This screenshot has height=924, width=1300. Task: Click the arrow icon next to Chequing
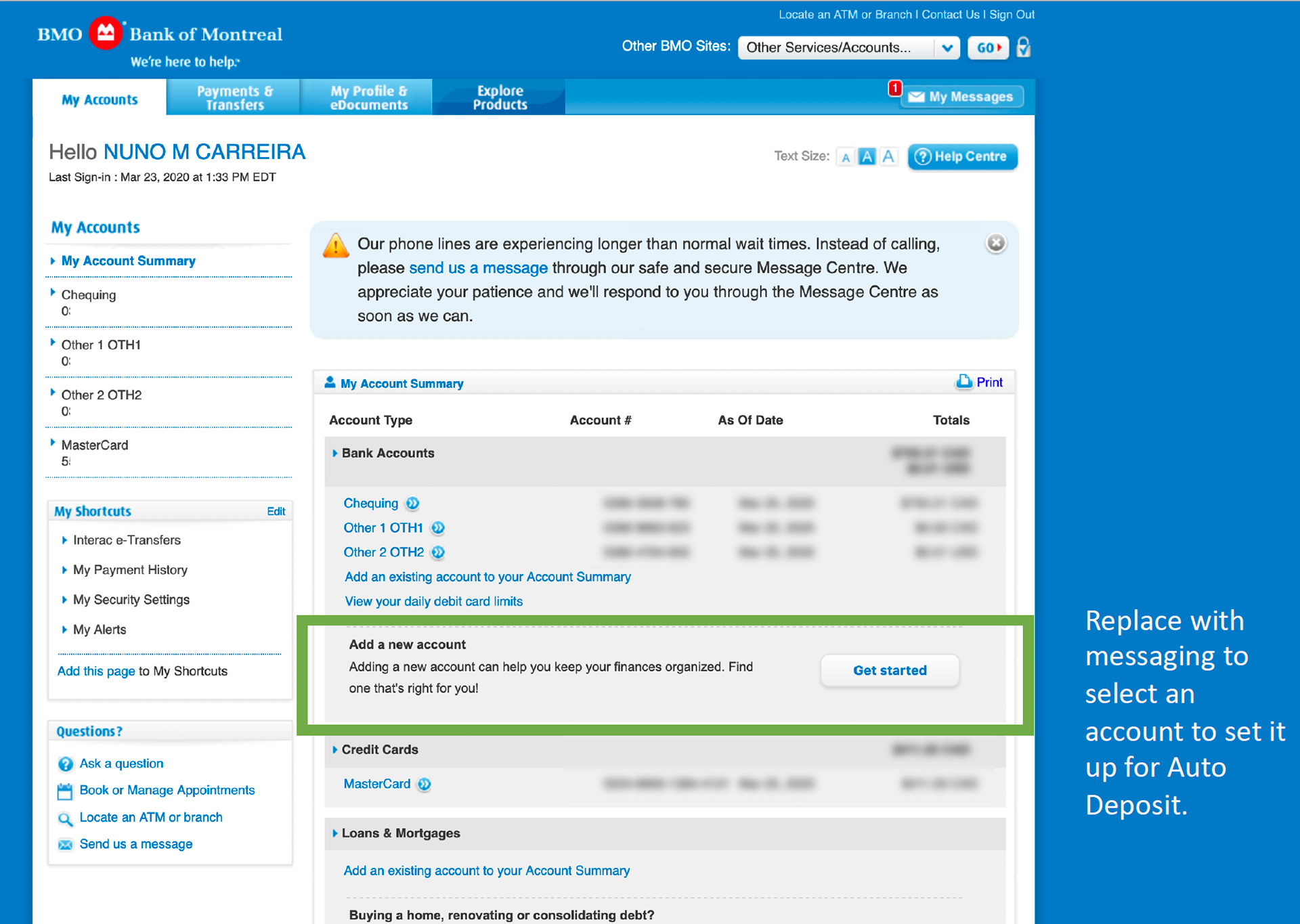pos(412,503)
